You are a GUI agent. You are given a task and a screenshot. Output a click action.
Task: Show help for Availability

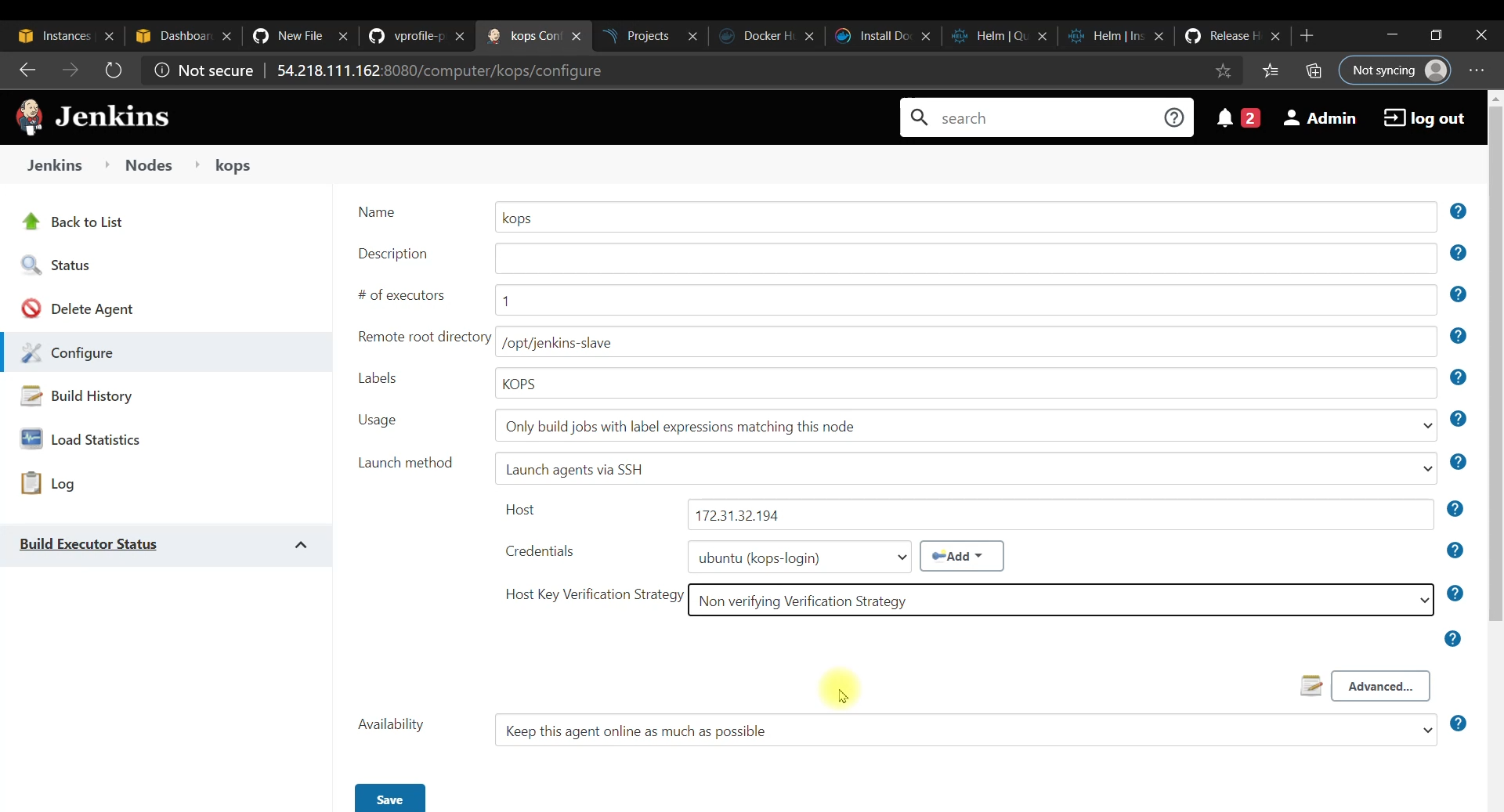tap(1458, 724)
